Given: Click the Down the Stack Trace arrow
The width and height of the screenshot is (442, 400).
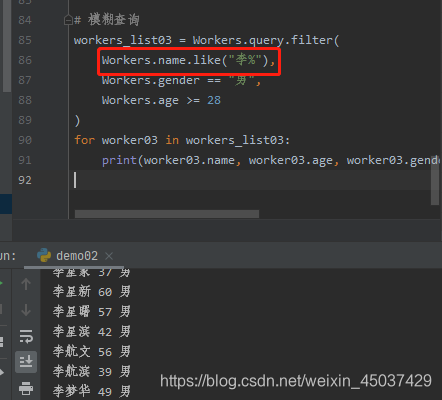Looking at the screenshot, I should point(26,310).
